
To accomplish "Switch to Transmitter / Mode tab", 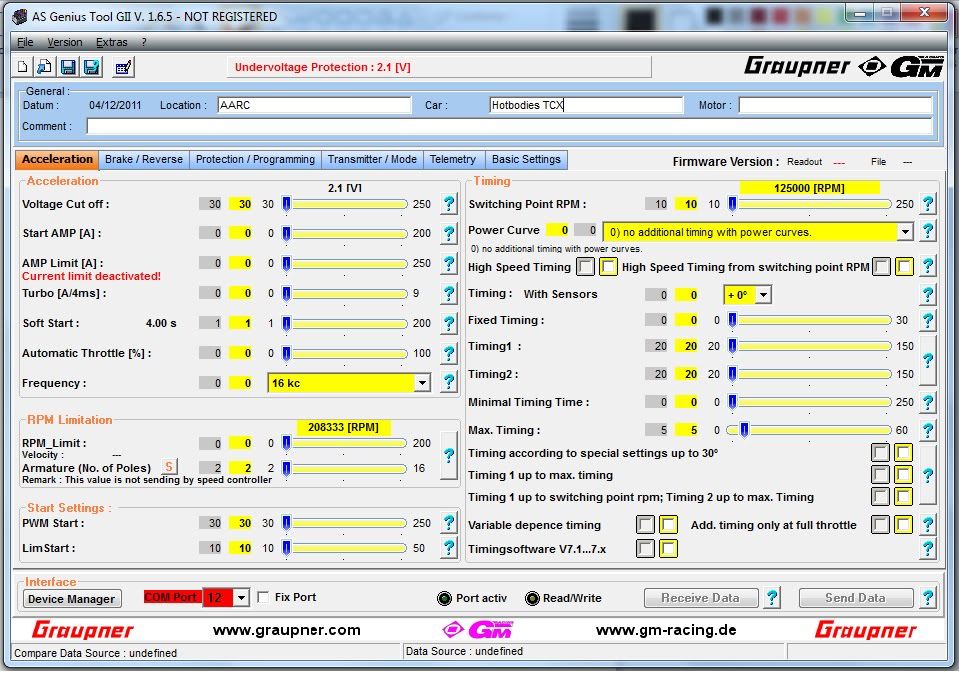I will pos(372,160).
